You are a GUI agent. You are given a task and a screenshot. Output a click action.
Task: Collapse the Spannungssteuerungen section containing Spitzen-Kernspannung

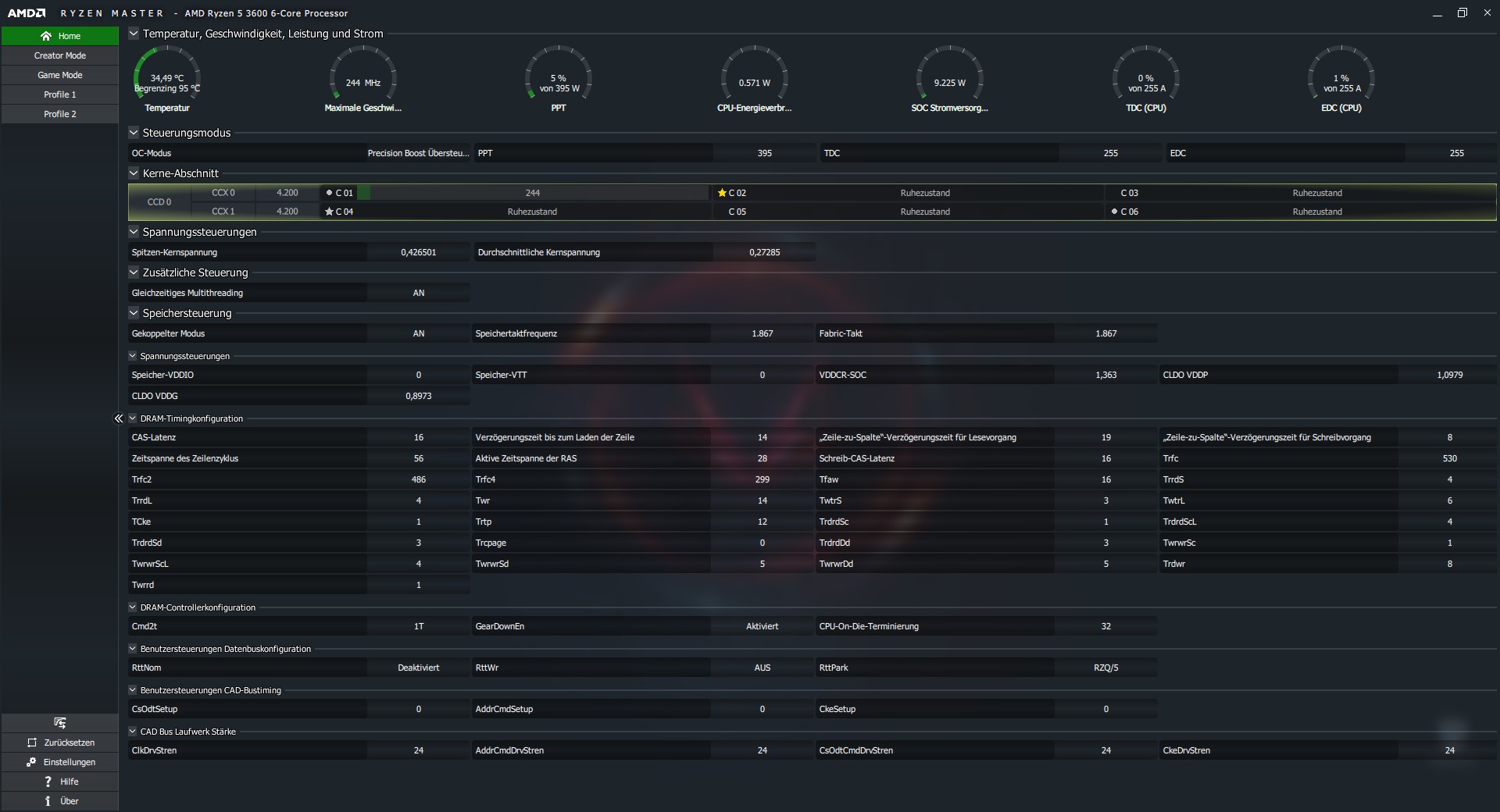point(134,232)
